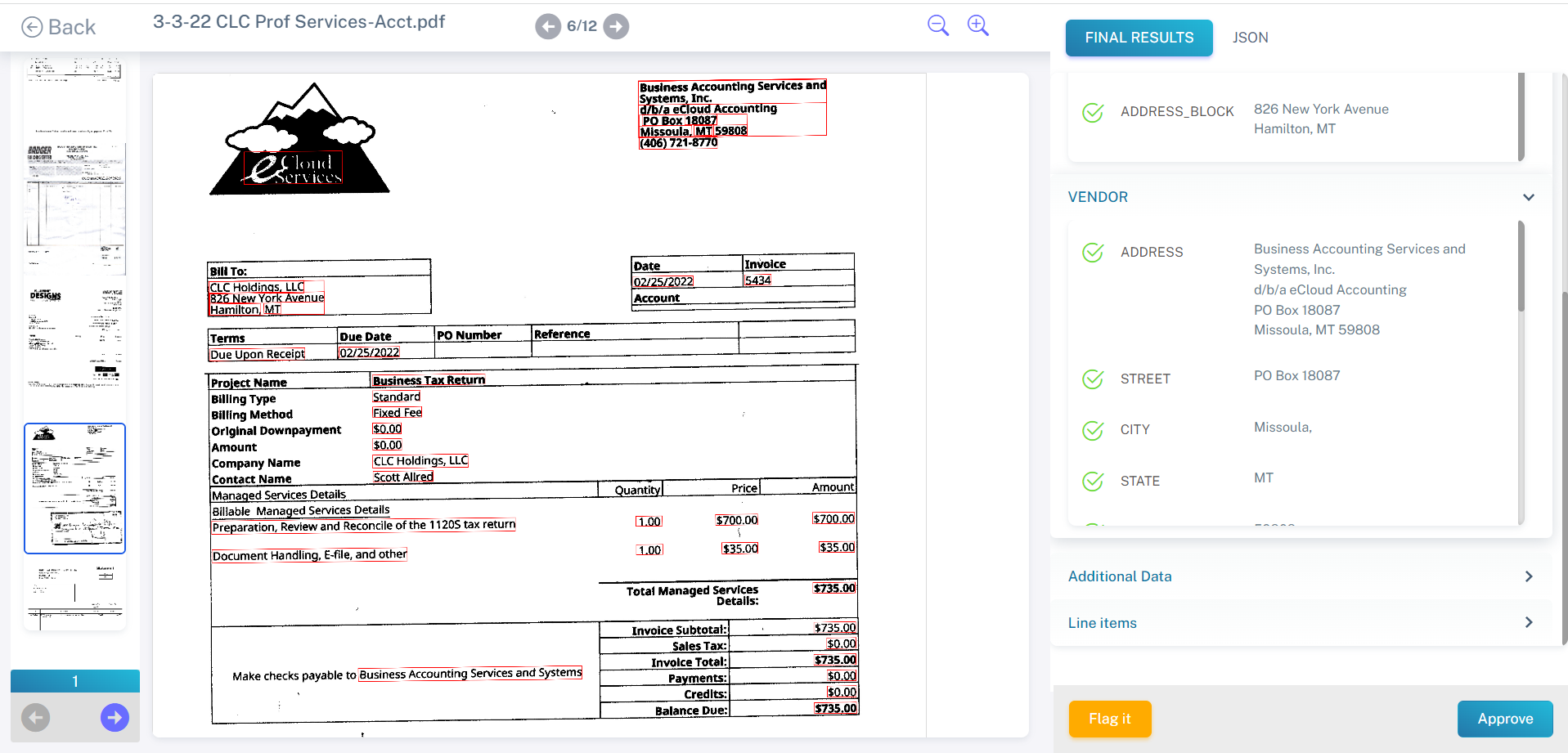The image size is (1568, 753).
Task: Expand the Line items section
Action: coord(1301,623)
